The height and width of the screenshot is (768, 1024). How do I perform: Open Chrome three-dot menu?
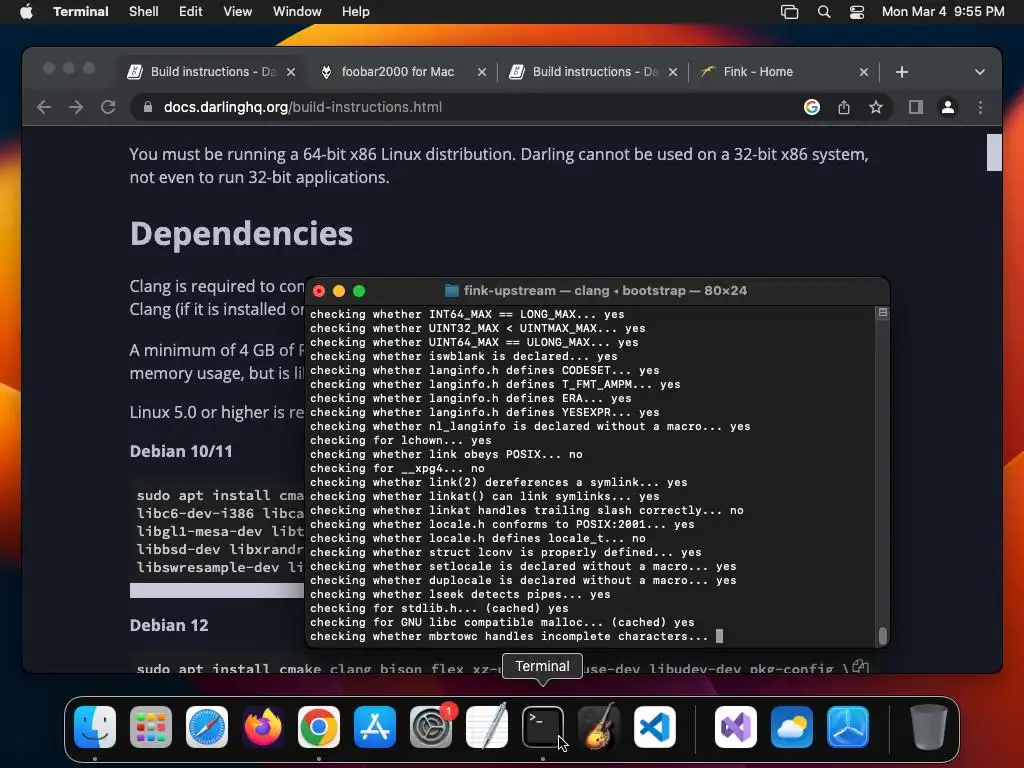point(980,107)
